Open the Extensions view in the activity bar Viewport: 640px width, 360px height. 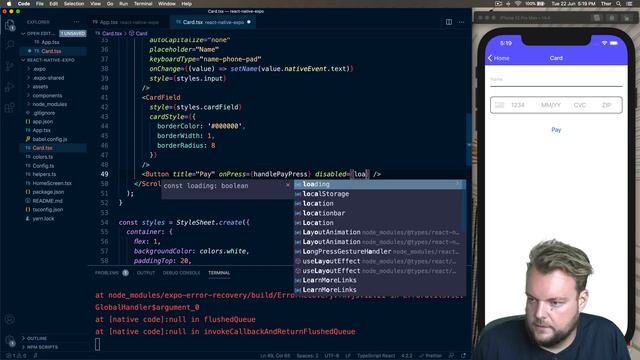[x=9, y=108]
